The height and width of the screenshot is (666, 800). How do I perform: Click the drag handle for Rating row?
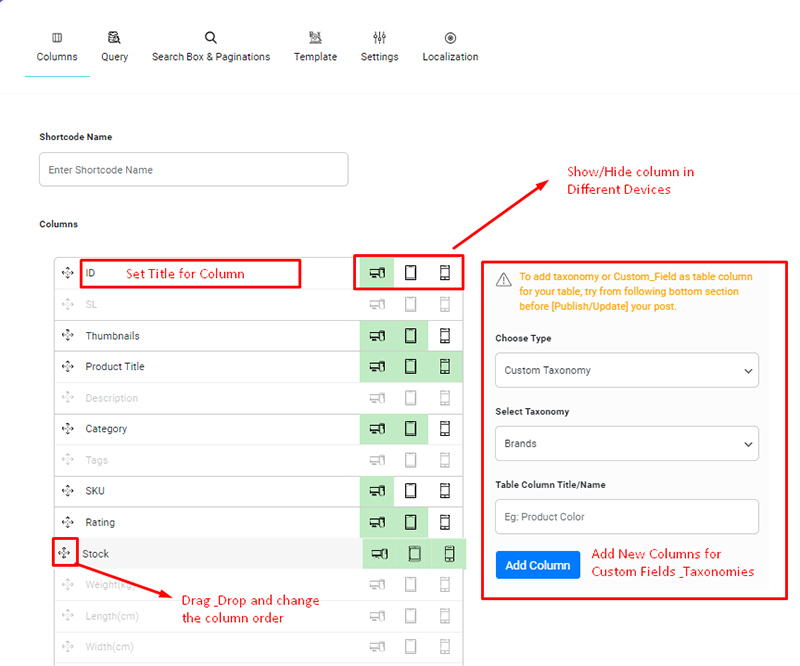67,522
